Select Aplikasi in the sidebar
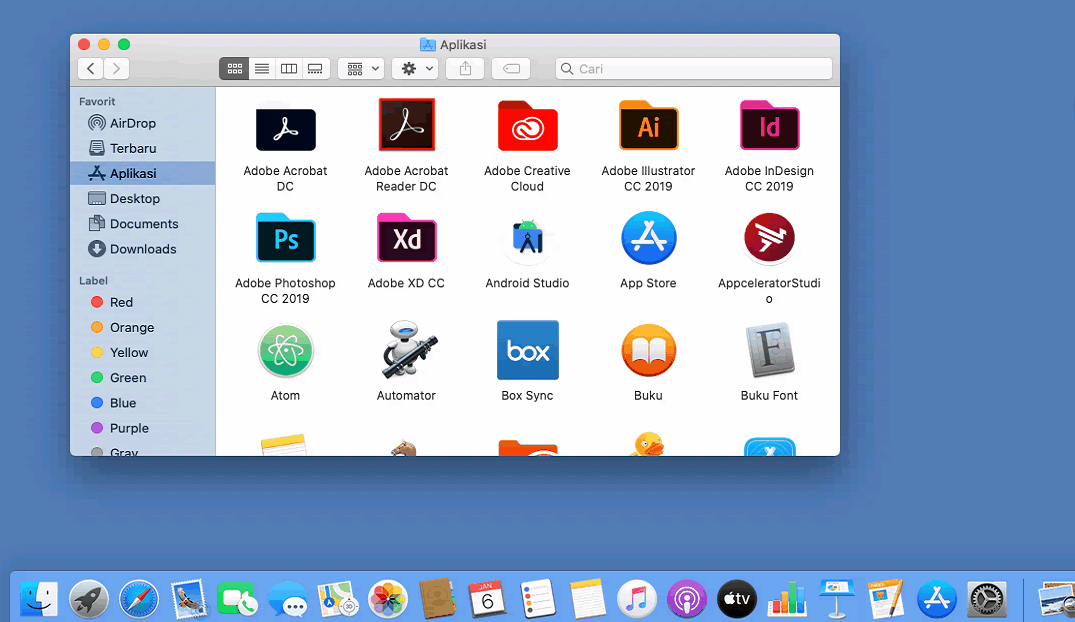 pyautogui.click(x=143, y=174)
